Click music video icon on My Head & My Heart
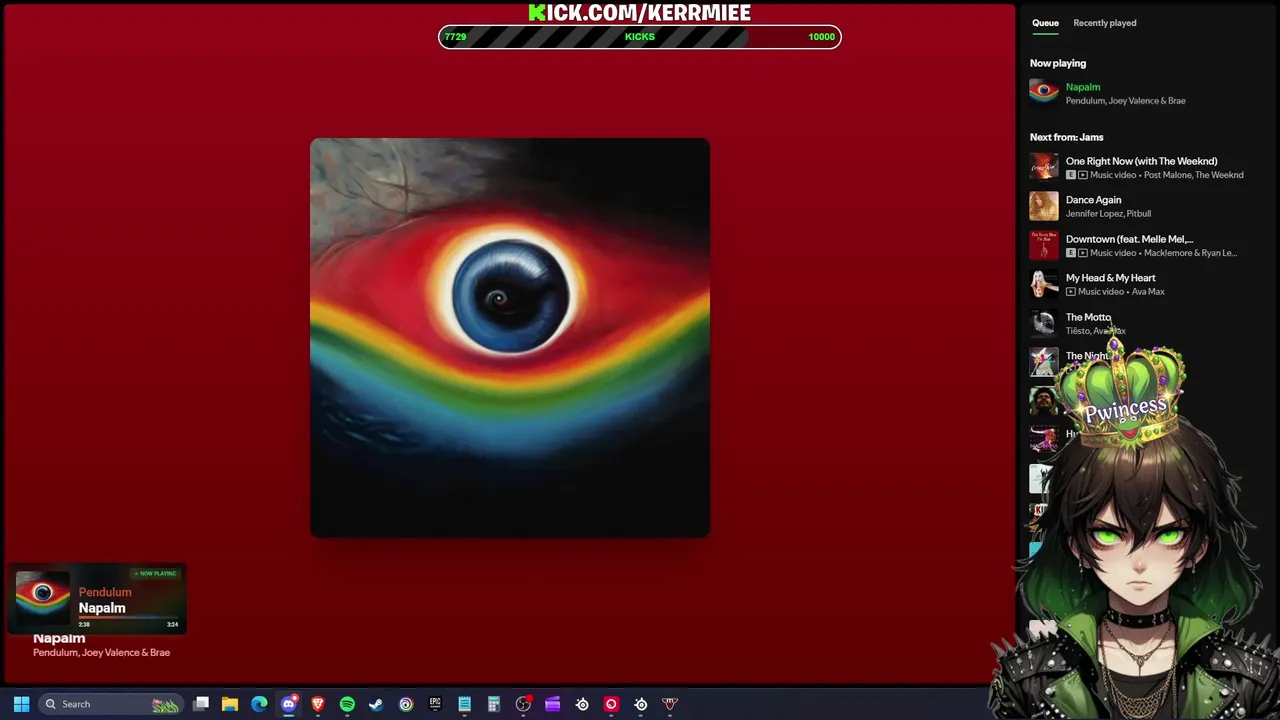The width and height of the screenshot is (1280, 720). [x=1070, y=292]
